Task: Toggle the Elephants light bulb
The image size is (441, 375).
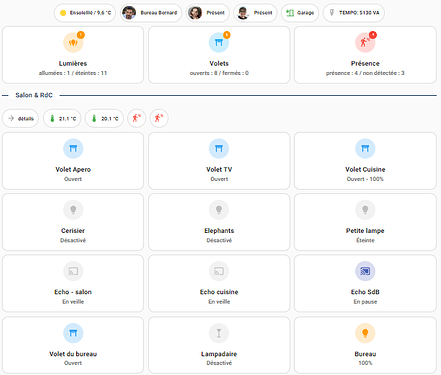Action: coord(219,210)
